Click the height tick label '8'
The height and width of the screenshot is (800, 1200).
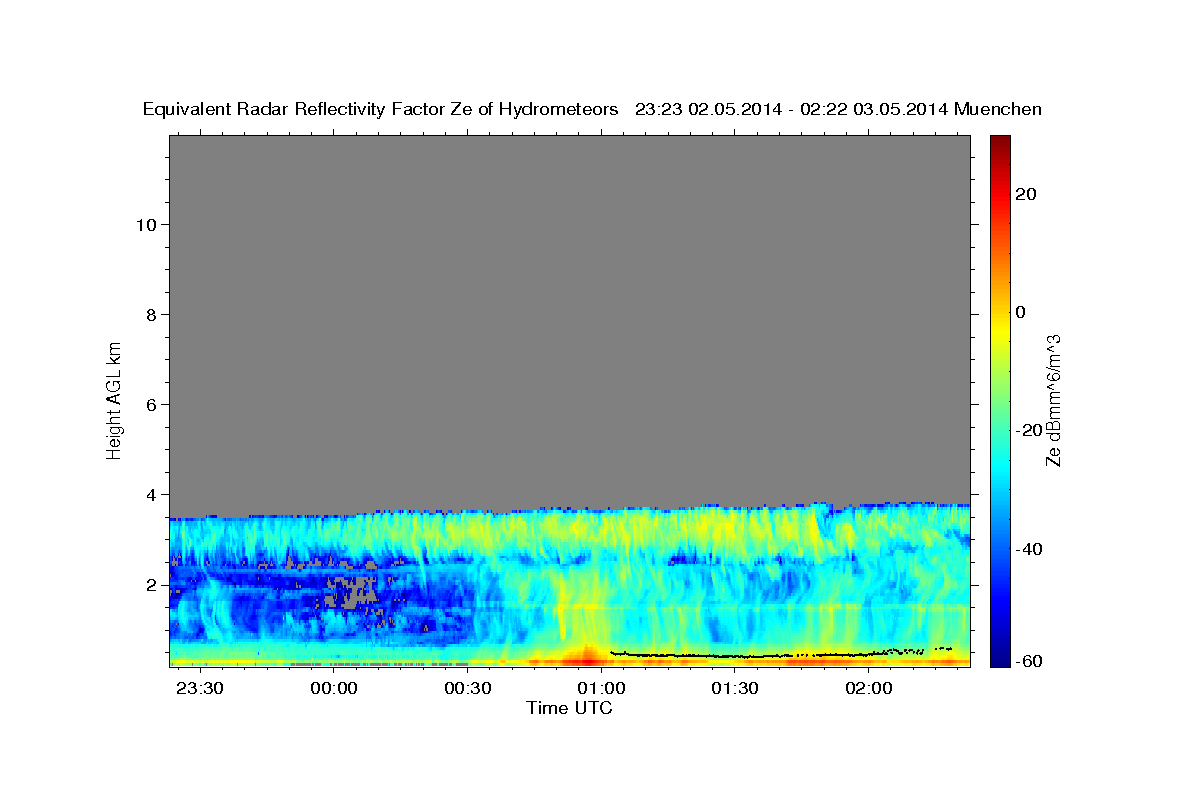pyautogui.click(x=151, y=314)
